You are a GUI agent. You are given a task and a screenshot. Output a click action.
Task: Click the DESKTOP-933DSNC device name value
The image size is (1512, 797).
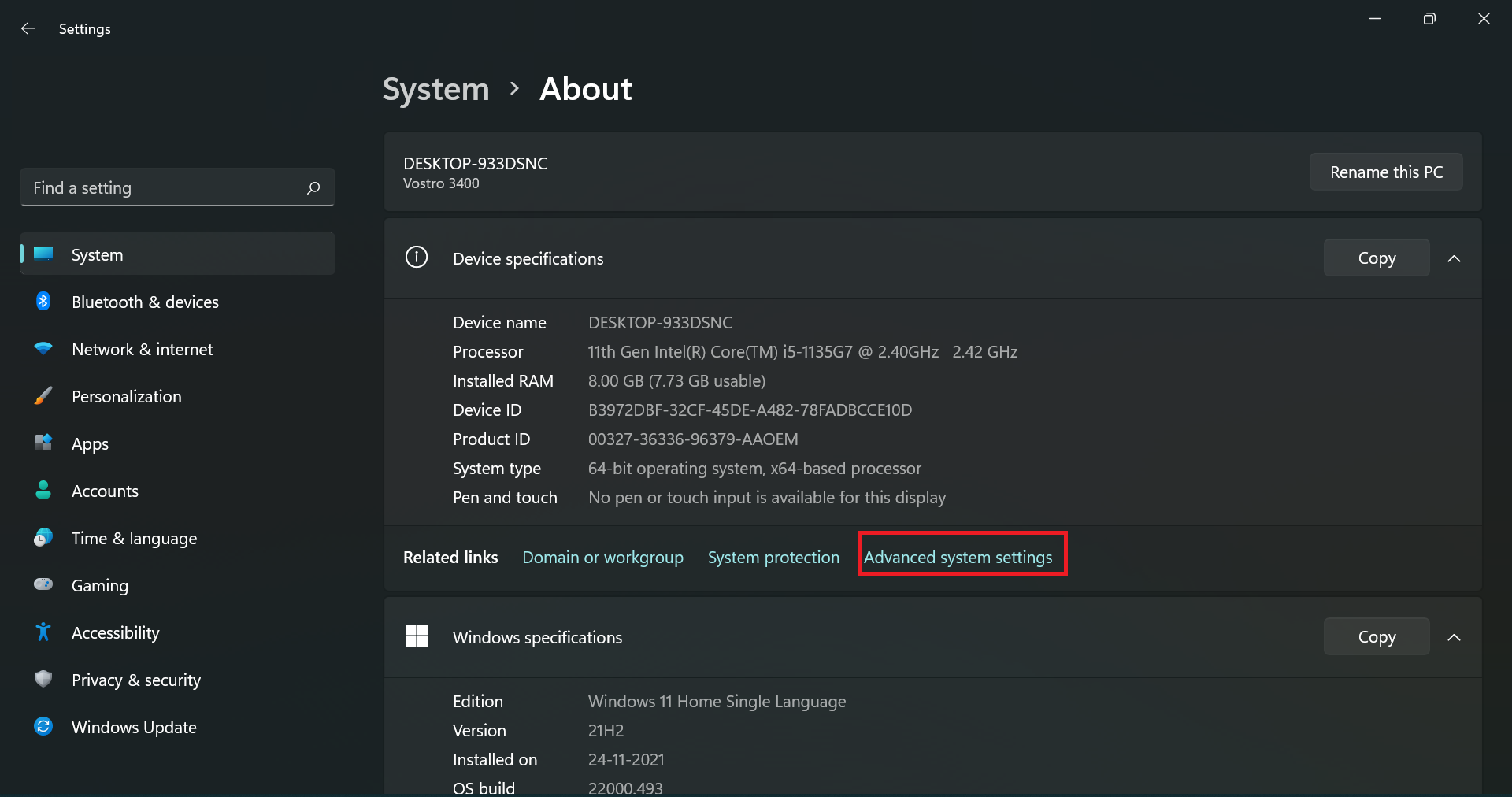point(660,323)
